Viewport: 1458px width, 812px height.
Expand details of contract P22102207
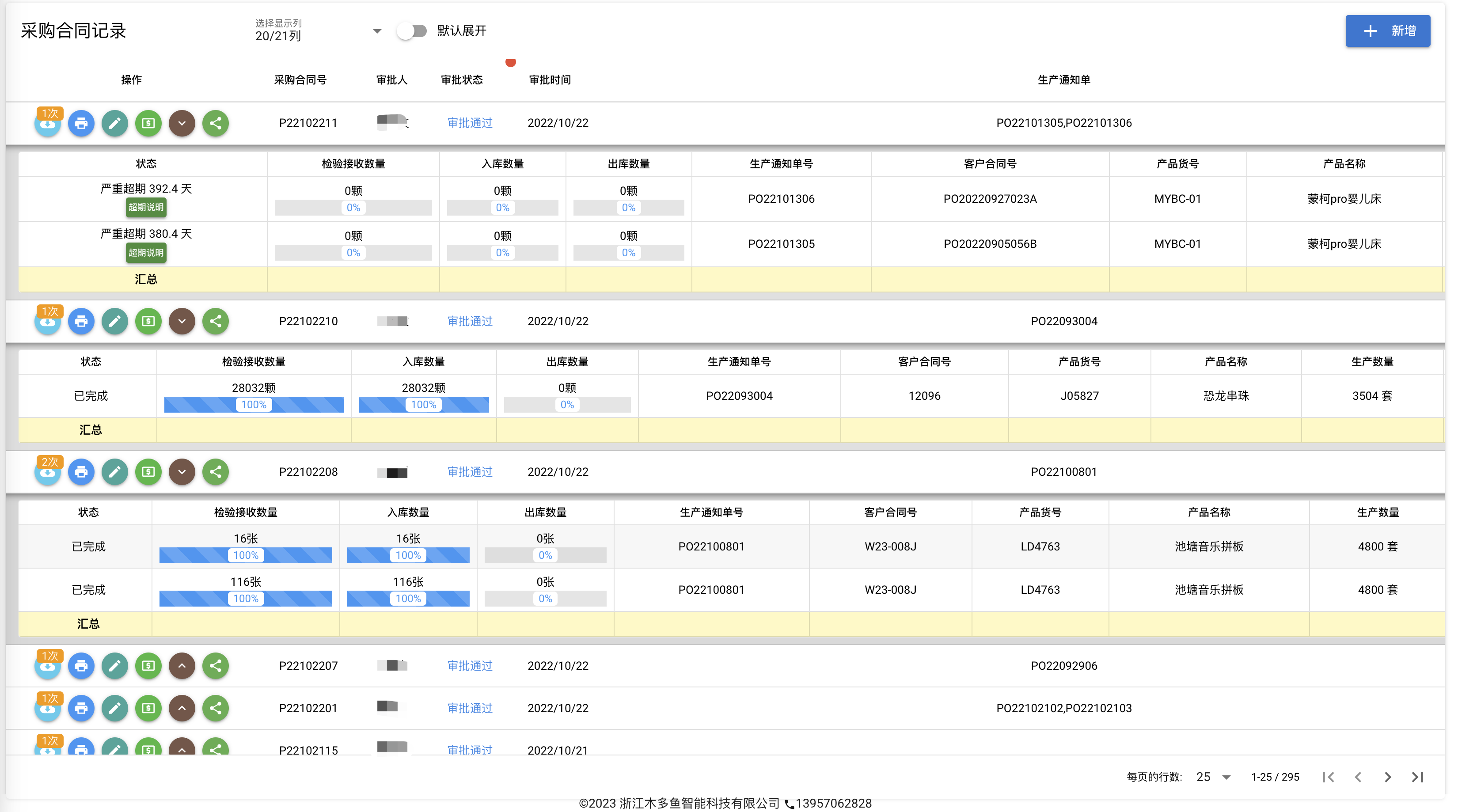click(182, 666)
